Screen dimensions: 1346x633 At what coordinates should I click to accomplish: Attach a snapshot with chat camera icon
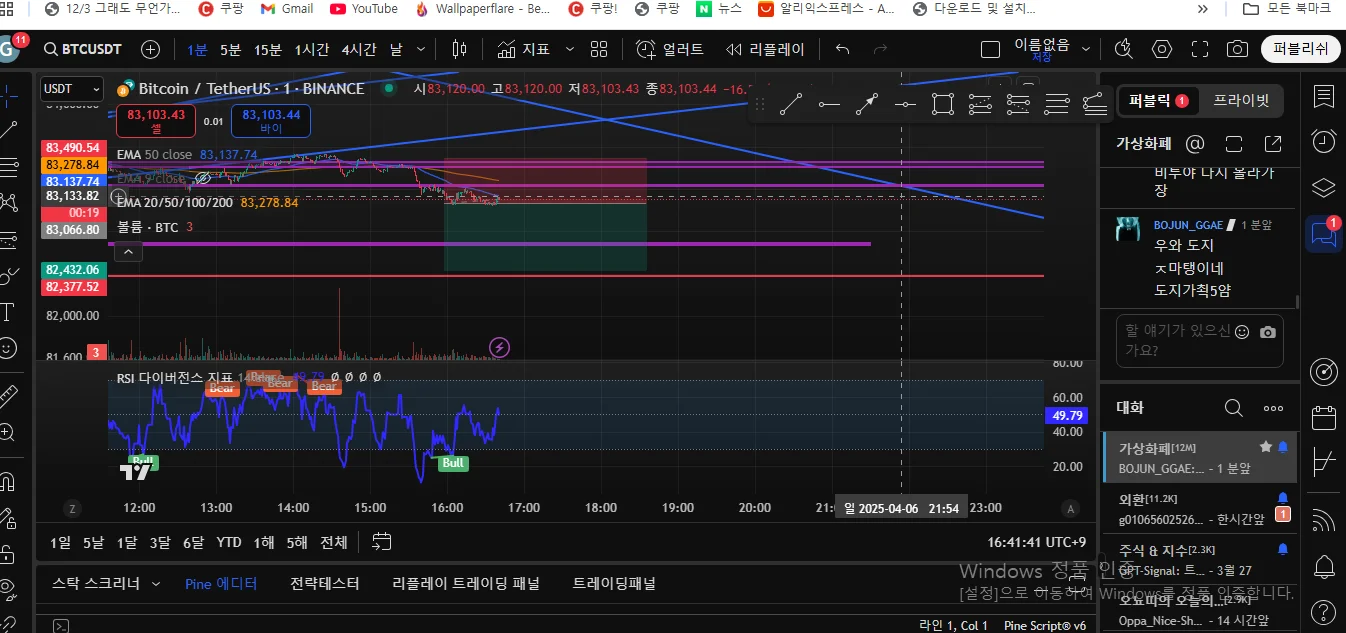coord(1268,331)
